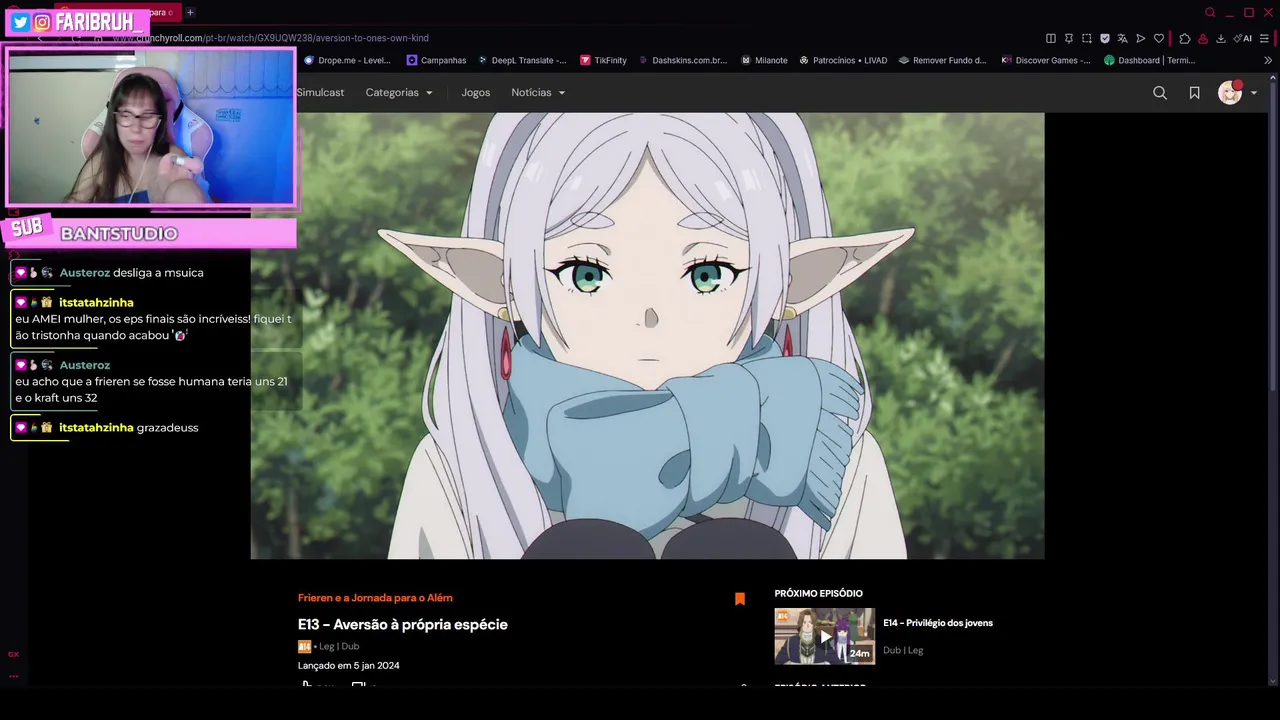The height and width of the screenshot is (720, 1280).
Task: Open Patrocínios LIVAD bookmark
Action: (843, 60)
